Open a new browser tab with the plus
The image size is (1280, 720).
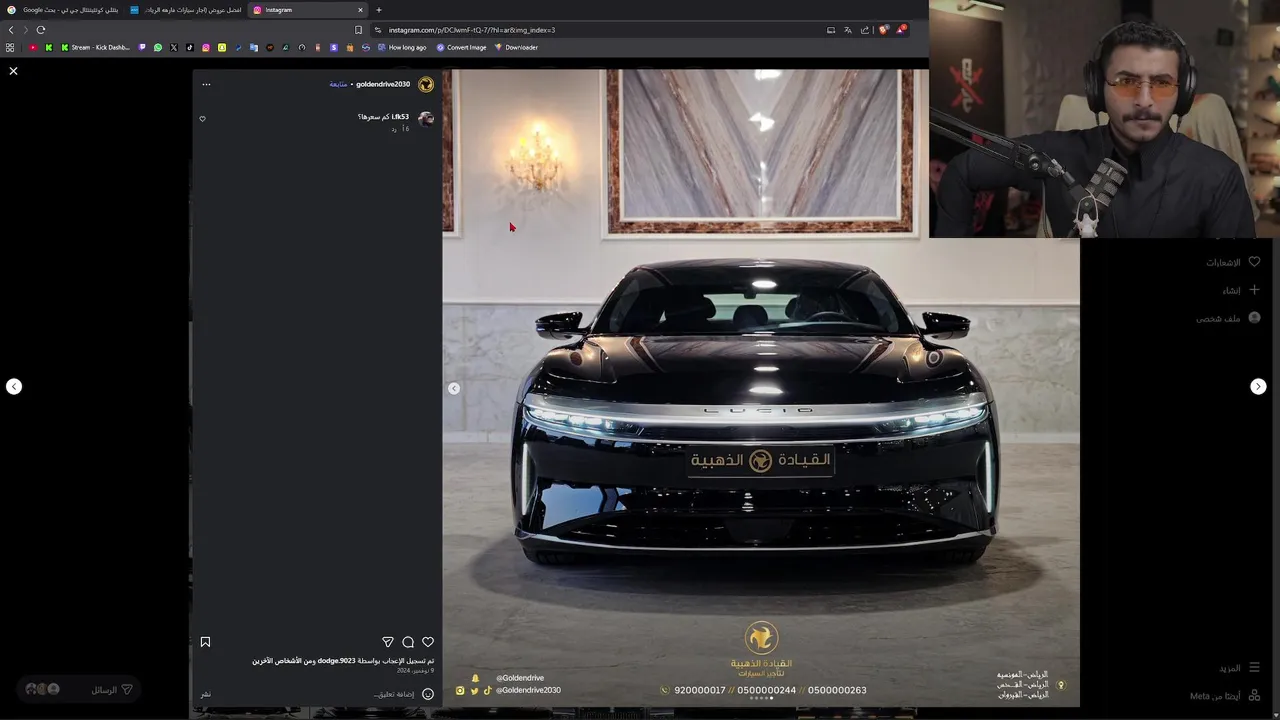[379, 10]
